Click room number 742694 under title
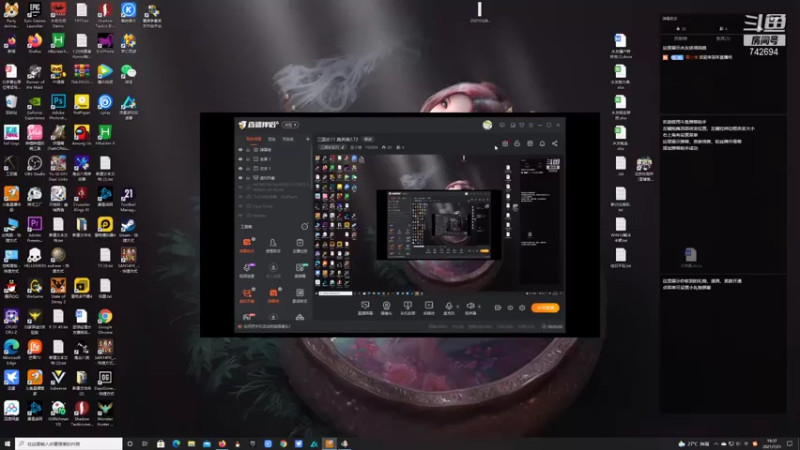Viewport: 800px width, 450px height. [x=371, y=147]
